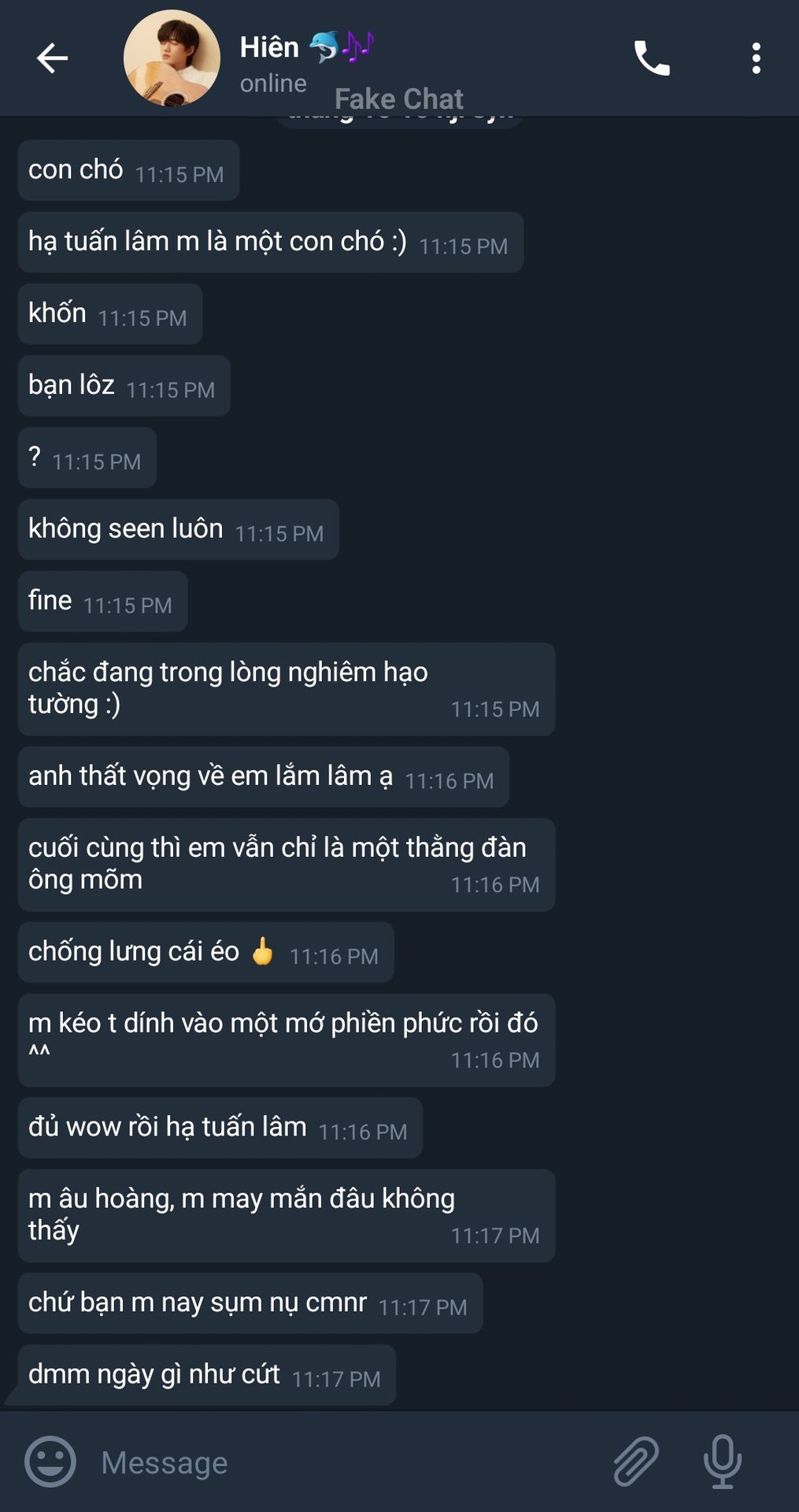This screenshot has width=799, height=1512.
Task: Open the three-dot overflow menu
Action: coord(756,58)
